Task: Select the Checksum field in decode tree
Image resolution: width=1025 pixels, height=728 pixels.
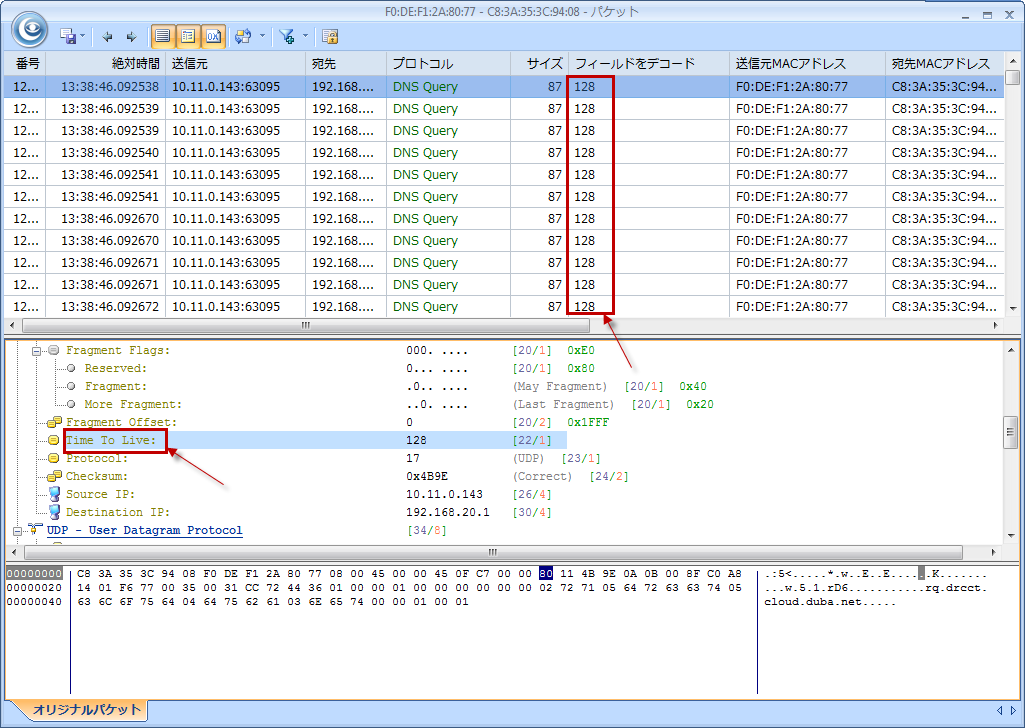Action: coord(97,477)
